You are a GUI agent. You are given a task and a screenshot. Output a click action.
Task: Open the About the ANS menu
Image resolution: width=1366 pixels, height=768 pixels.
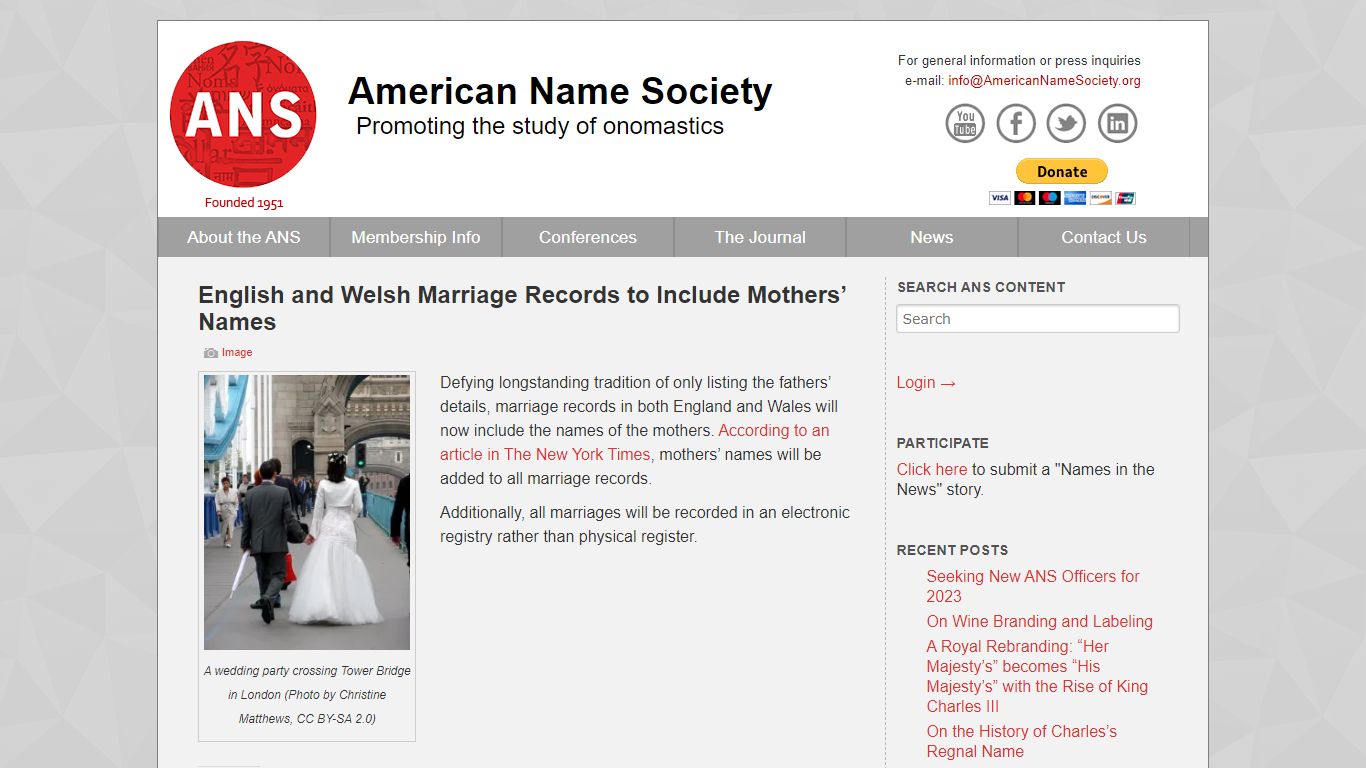[x=244, y=237]
